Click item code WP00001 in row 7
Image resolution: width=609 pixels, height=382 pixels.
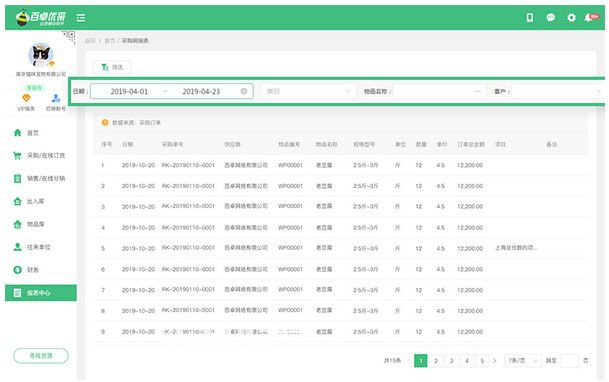pyautogui.click(x=290, y=290)
